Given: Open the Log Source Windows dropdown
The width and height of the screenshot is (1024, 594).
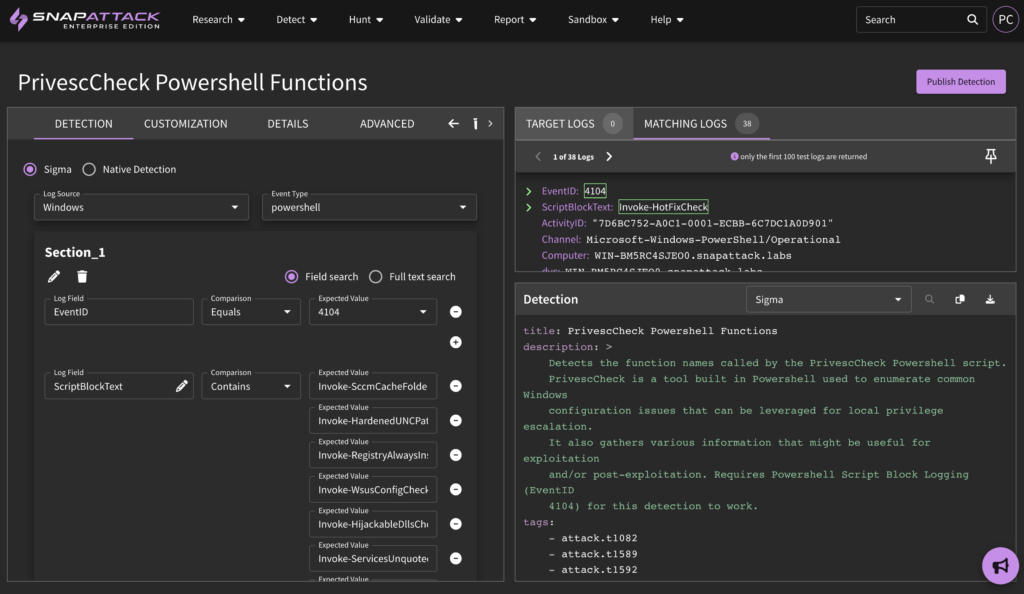Looking at the screenshot, I should coord(141,207).
